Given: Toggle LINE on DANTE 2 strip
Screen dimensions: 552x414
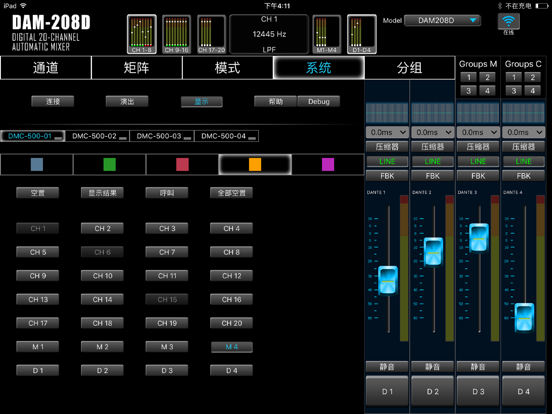Looking at the screenshot, I should pos(432,161).
